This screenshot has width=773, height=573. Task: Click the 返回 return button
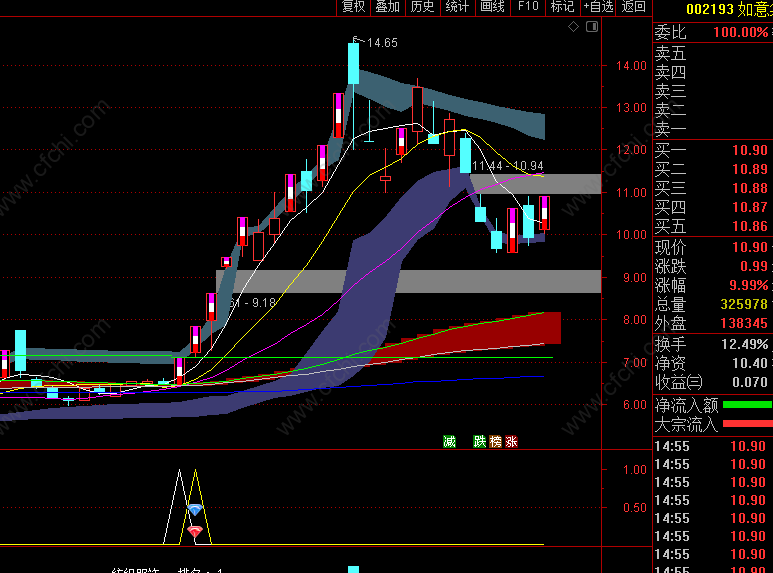(x=633, y=7)
